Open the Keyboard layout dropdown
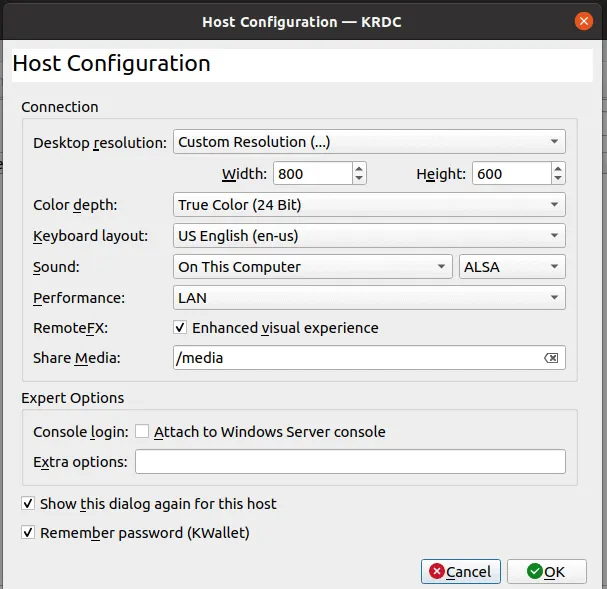Image resolution: width=607 pixels, height=589 pixels. 369,236
